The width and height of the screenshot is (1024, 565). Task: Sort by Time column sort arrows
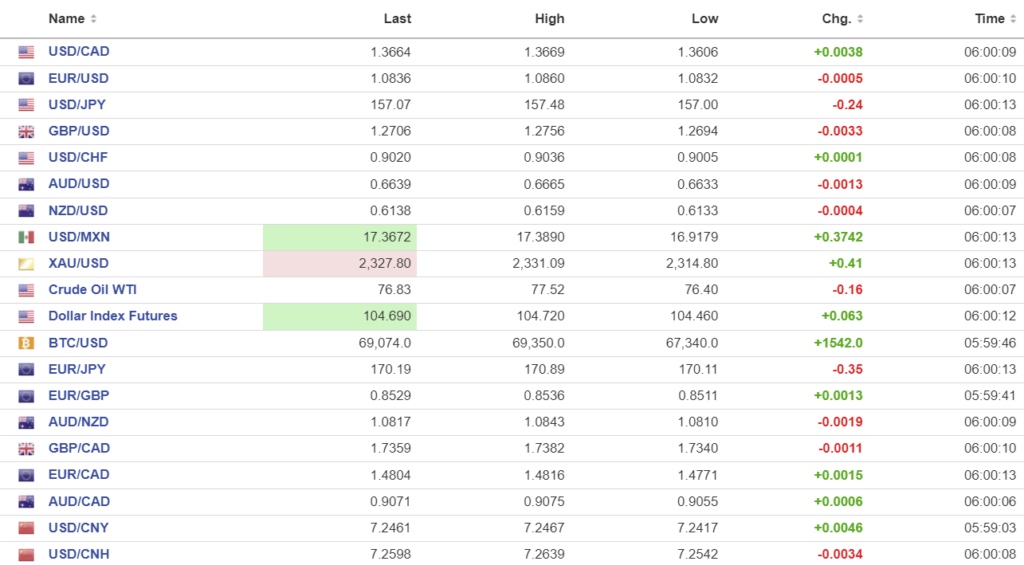point(1014,19)
